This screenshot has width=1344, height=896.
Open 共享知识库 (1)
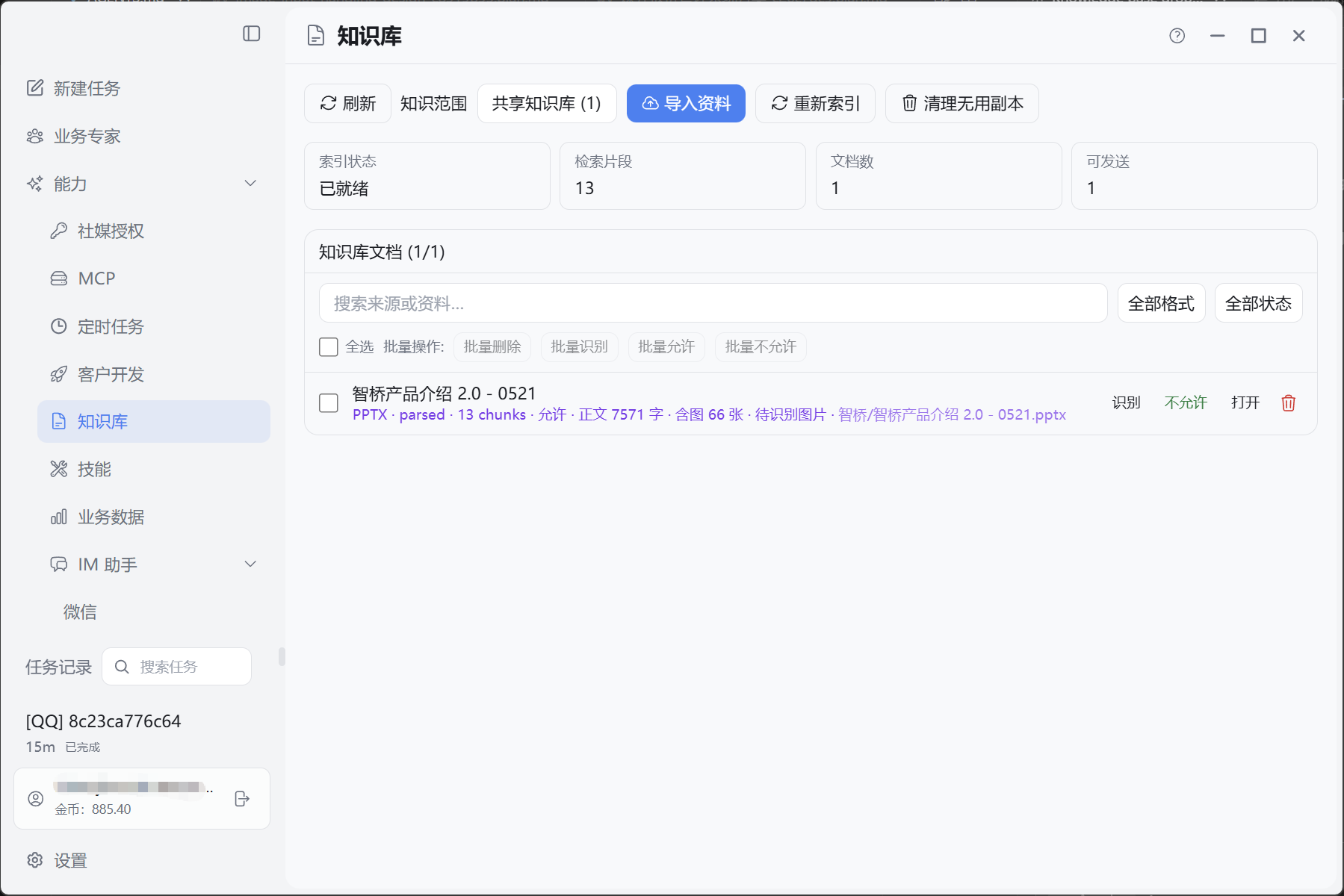pos(547,103)
